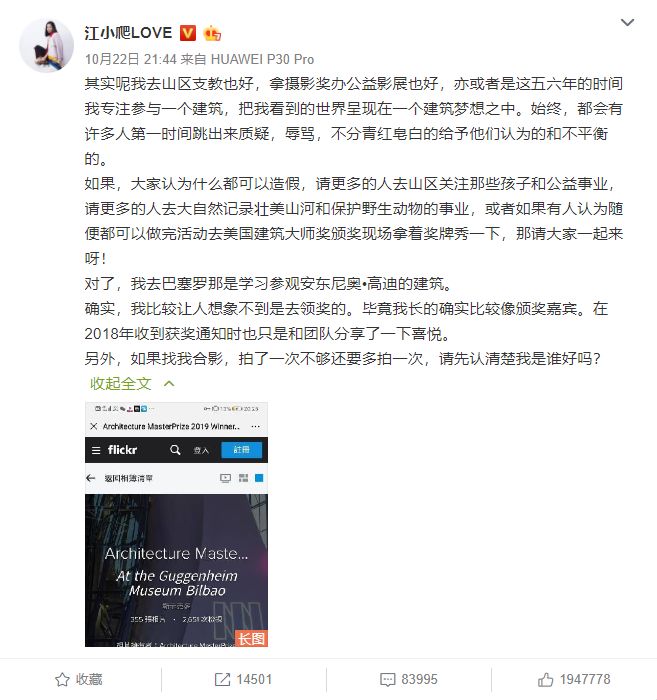Click the HUAWEI P30 Pro source link
657x700 pixels.
[x=262, y=59]
